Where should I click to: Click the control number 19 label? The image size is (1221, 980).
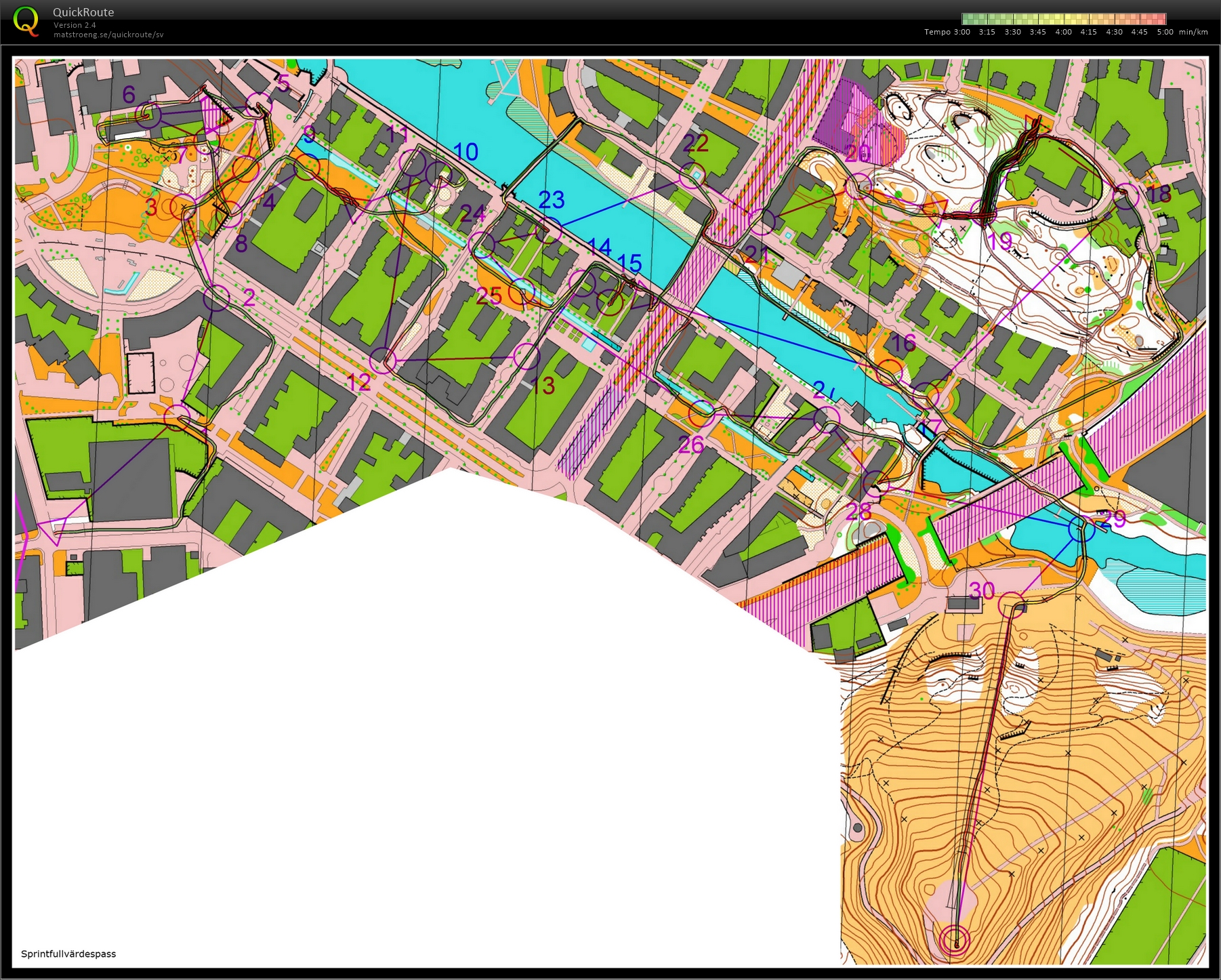coord(1000,241)
